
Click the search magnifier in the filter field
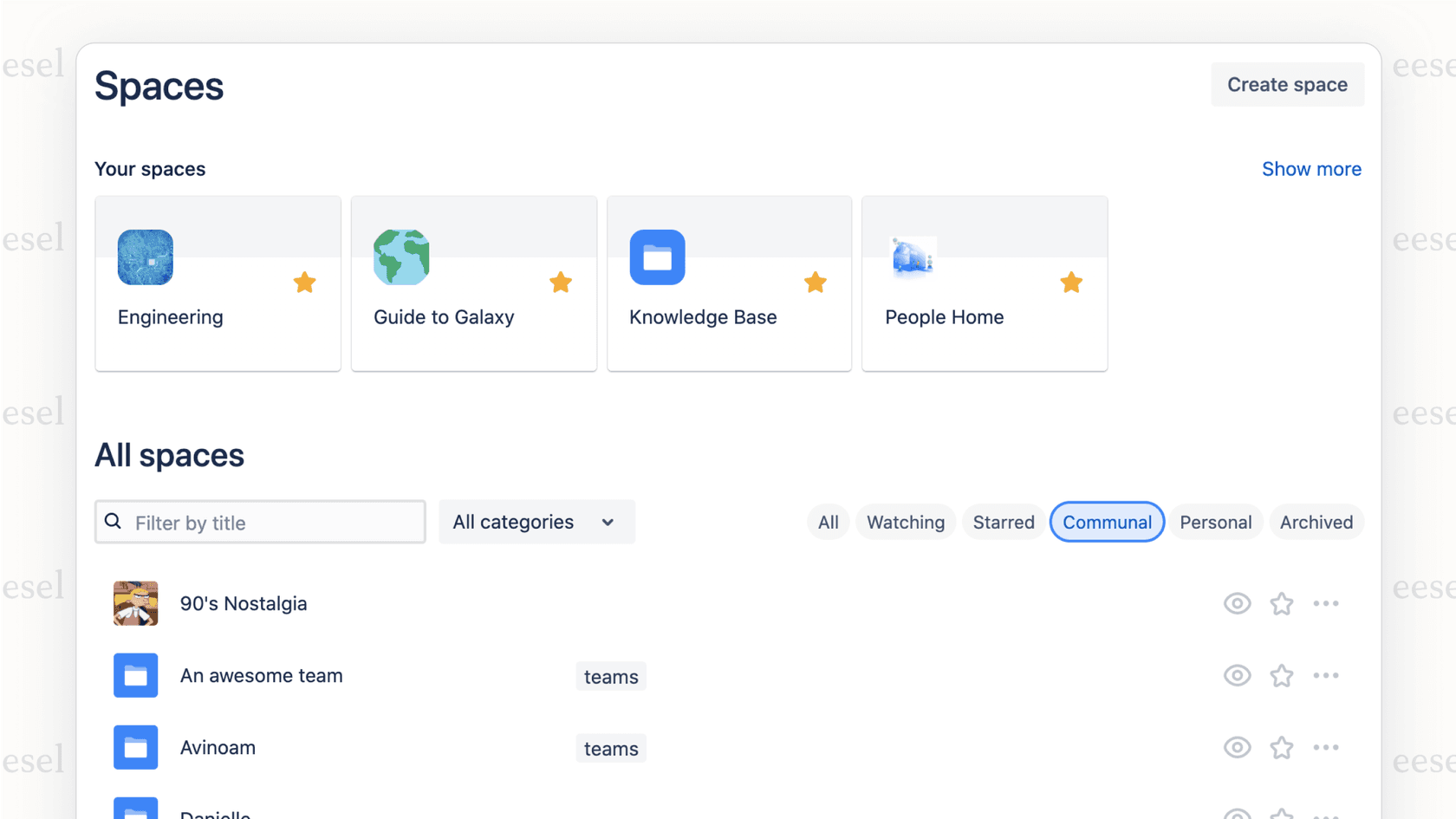pyautogui.click(x=114, y=521)
